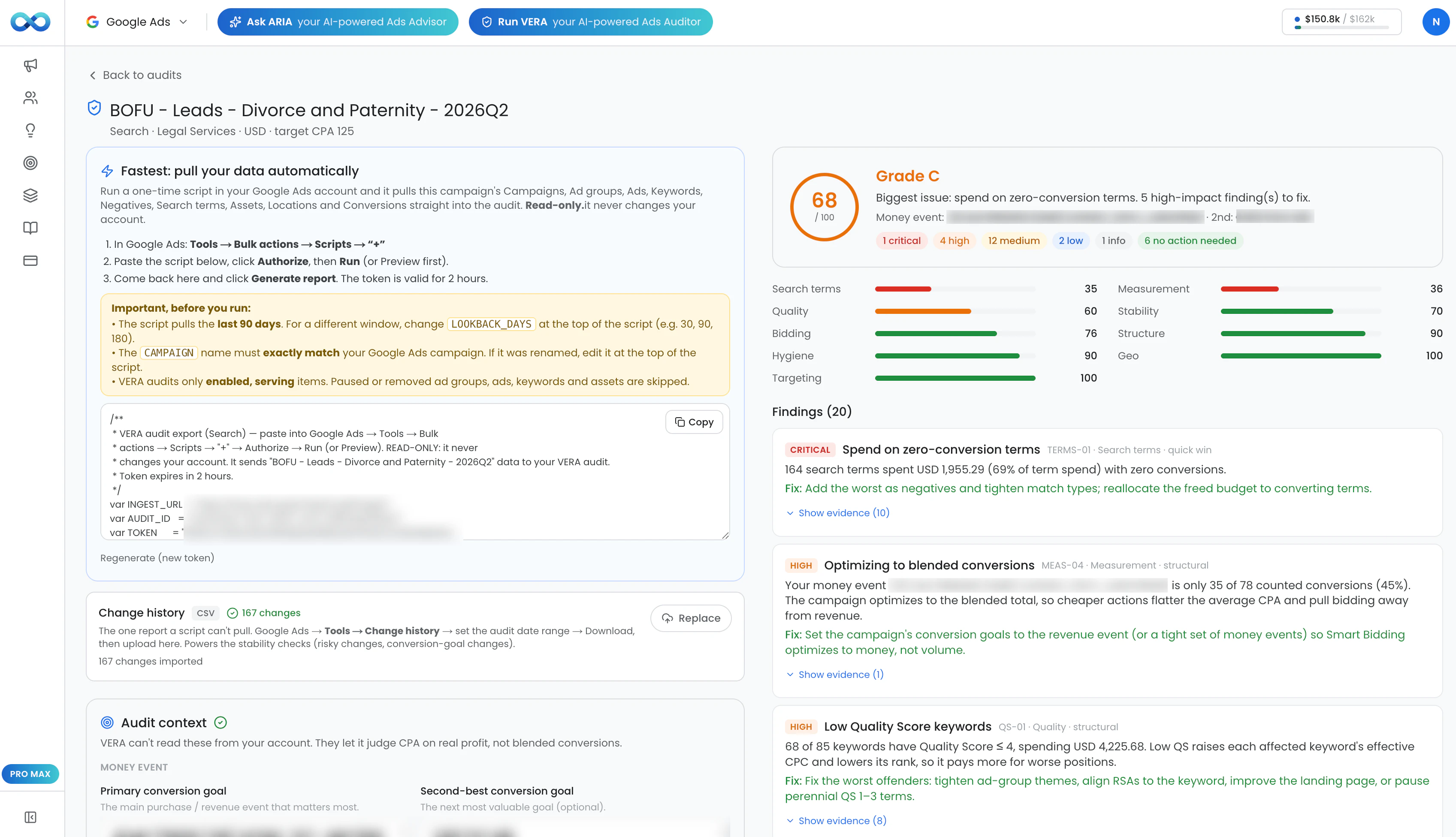
Task: Open the stacked layers sidebar icon
Action: [x=30, y=196]
